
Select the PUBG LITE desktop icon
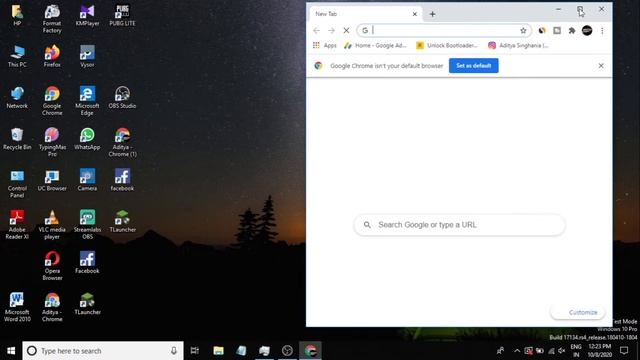[x=122, y=16]
